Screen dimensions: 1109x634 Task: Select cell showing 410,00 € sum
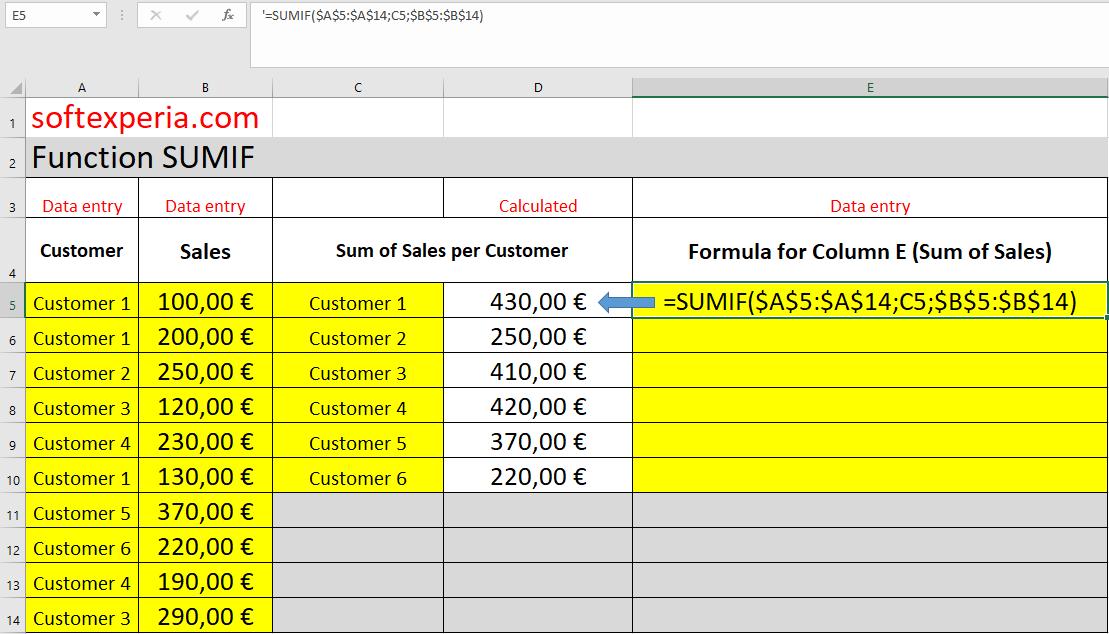[x=538, y=371]
